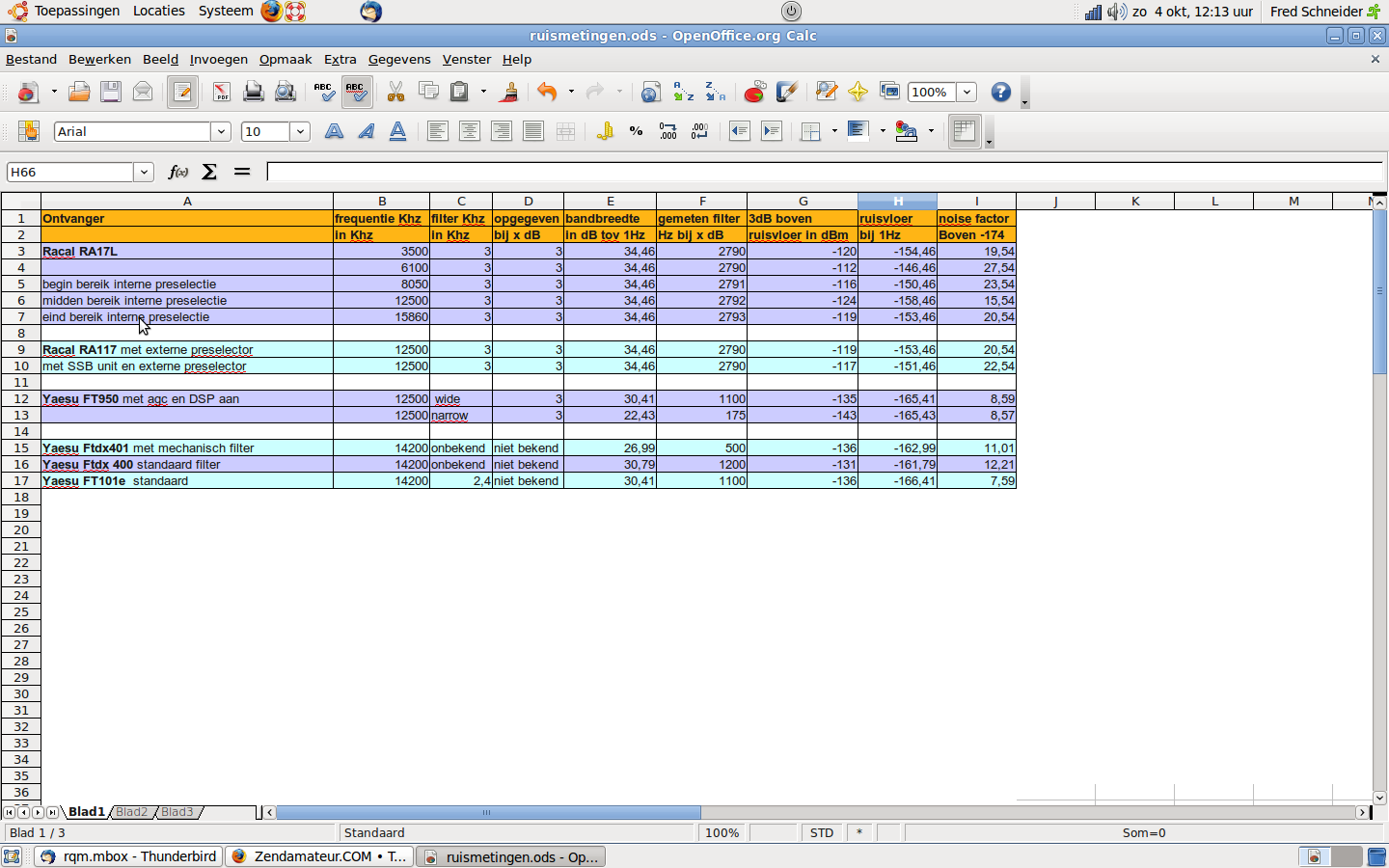The image size is (1389, 868).
Task: Open the Borders dropdown arrow
Action: point(834,131)
